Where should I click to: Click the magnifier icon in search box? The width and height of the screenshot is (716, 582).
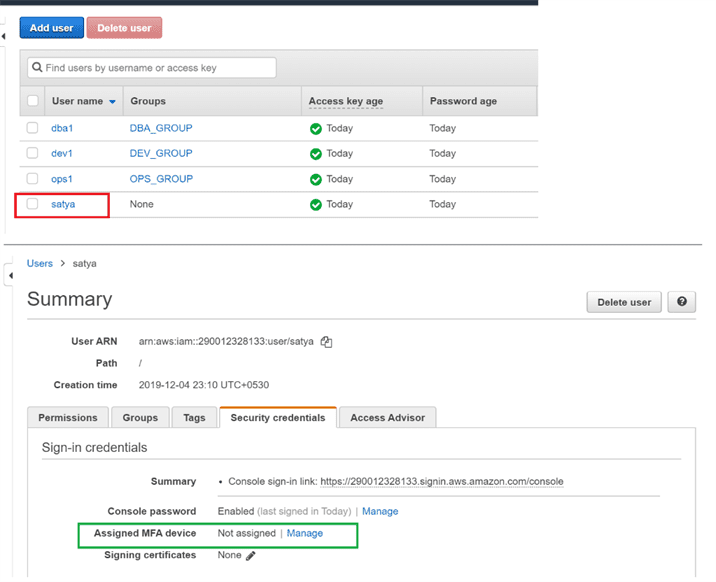click(38, 68)
